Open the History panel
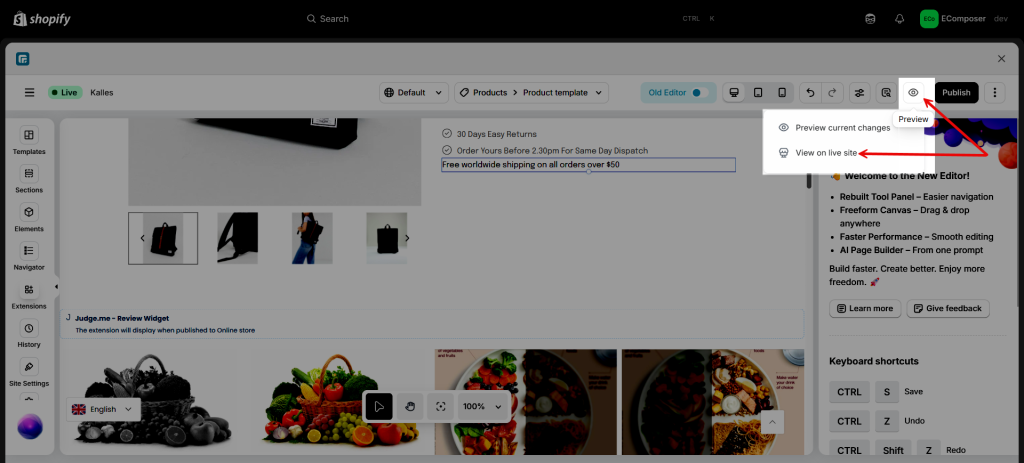 tap(29, 333)
